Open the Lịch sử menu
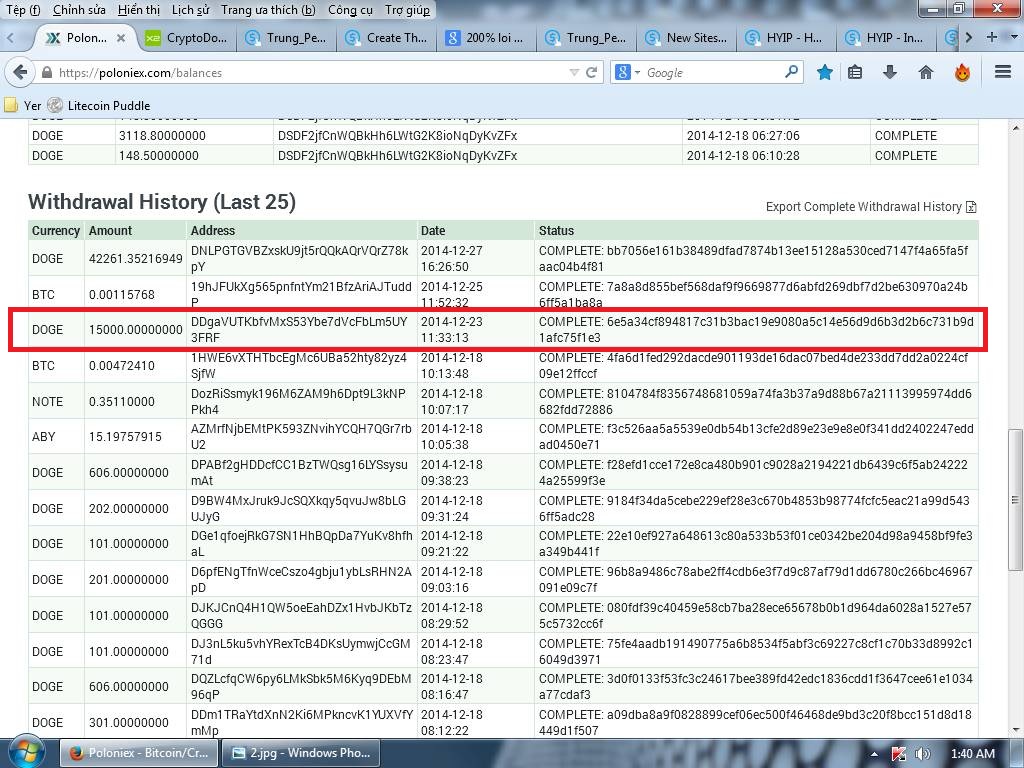The height and width of the screenshot is (768, 1024). (x=190, y=10)
